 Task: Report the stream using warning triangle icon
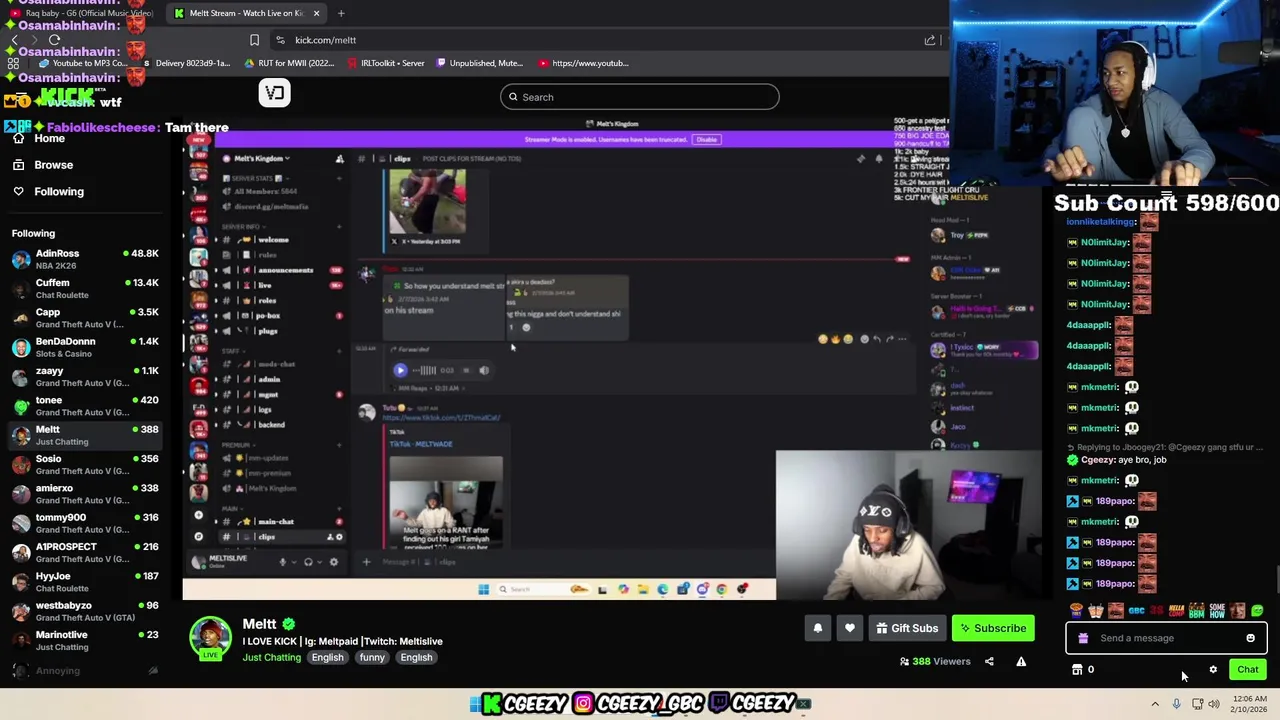click(1021, 661)
